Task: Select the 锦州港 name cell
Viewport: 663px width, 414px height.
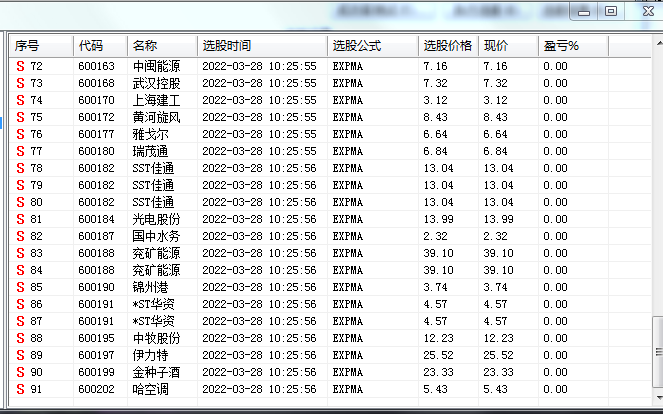Action: click(x=151, y=287)
